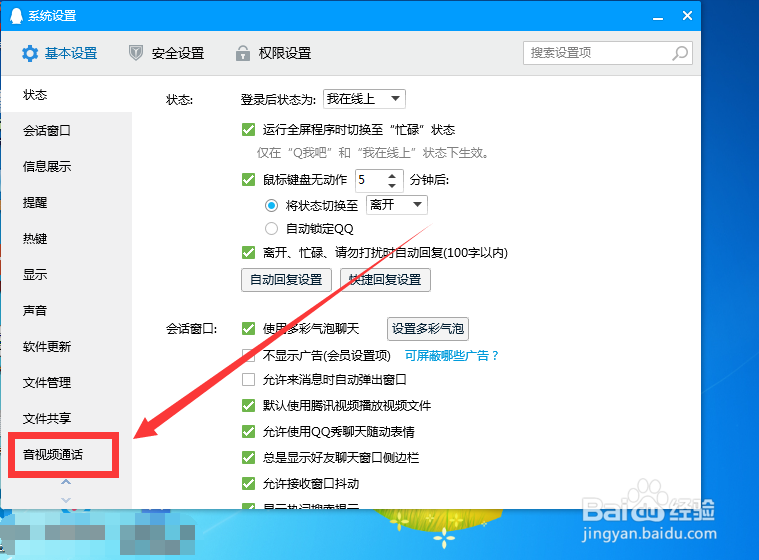Select 文件共享 in the sidebar
Screen dimensions: 759x560
(x=66, y=418)
